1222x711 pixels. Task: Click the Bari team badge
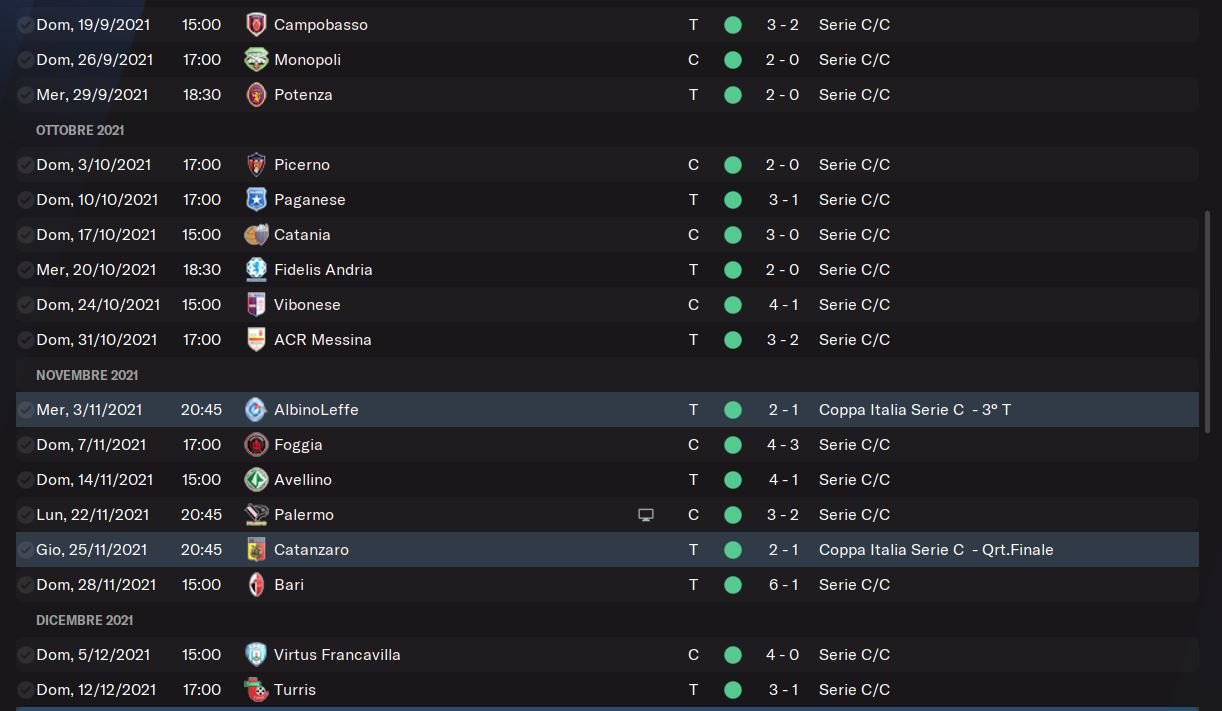tap(256, 585)
